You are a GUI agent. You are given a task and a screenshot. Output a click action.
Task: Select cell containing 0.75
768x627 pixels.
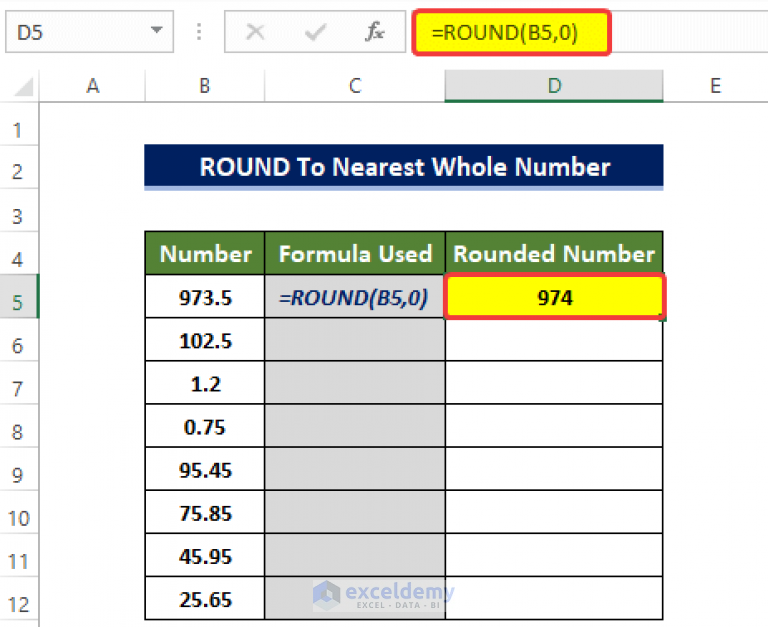tap(205, 426)
